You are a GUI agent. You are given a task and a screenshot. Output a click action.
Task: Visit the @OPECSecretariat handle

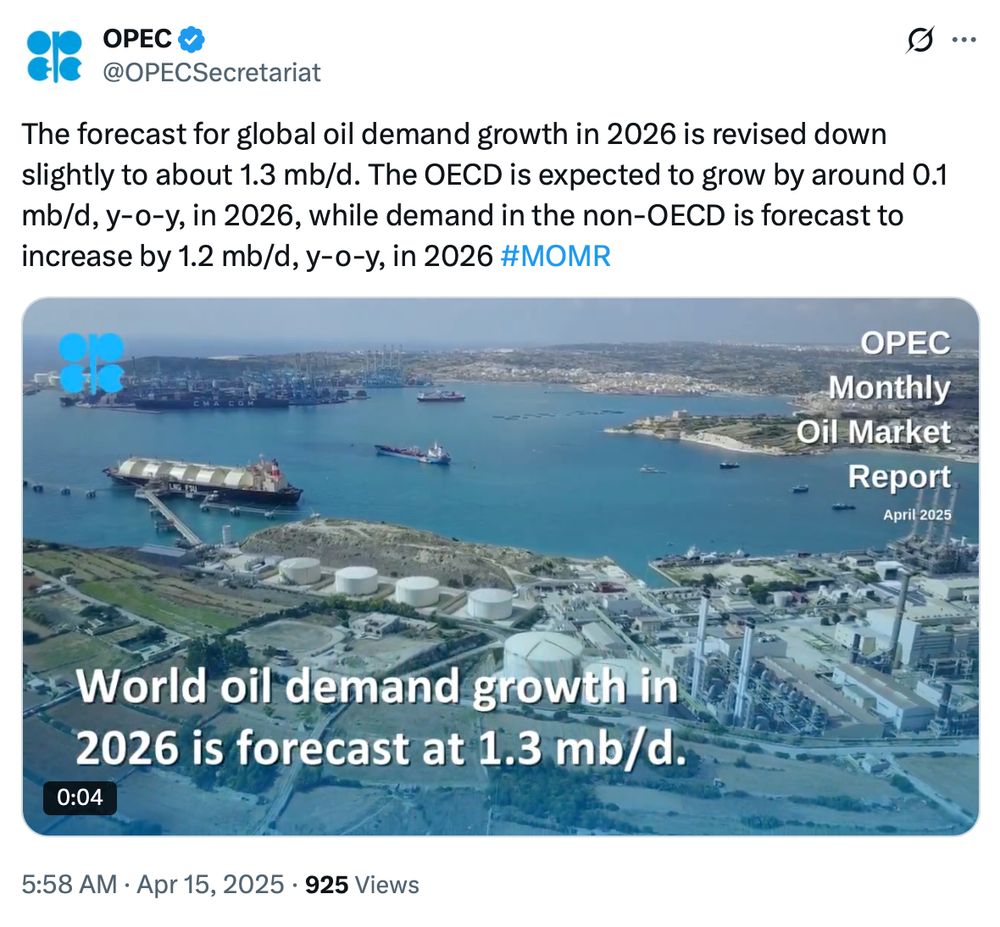(212, 73)
